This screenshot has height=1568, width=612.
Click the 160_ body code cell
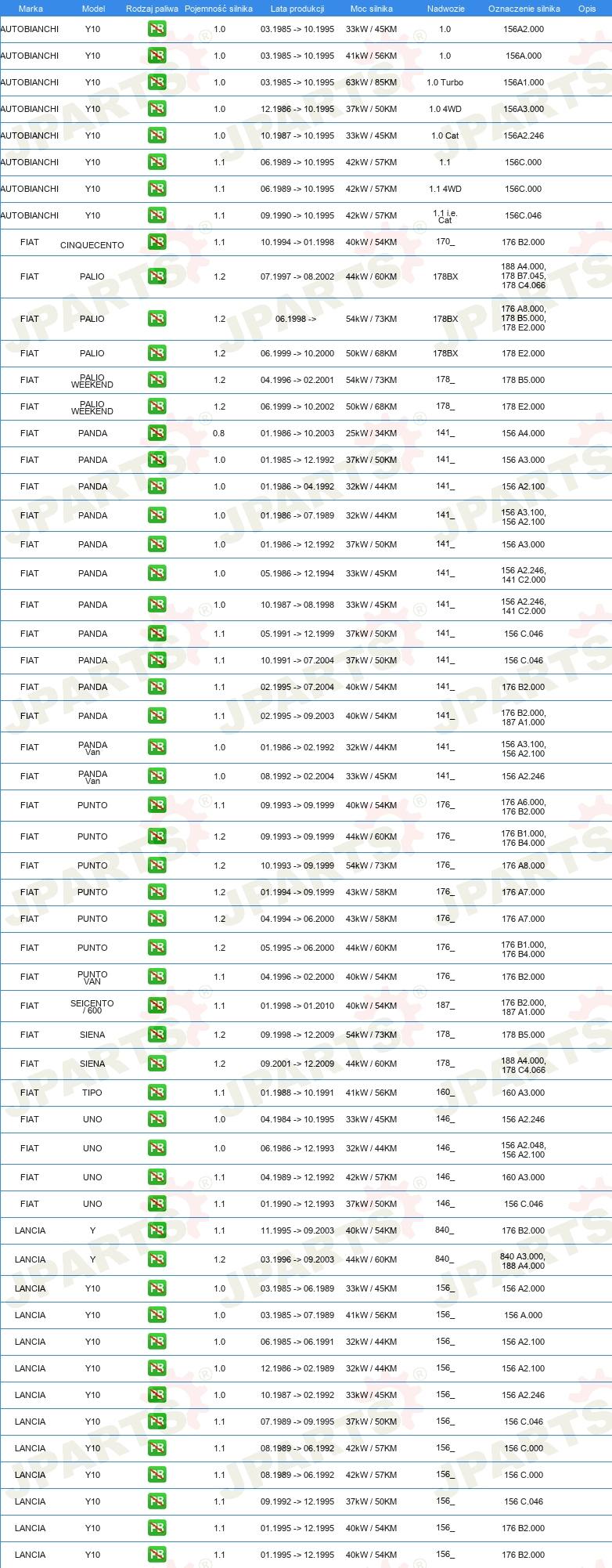(x=445, y=1092)
